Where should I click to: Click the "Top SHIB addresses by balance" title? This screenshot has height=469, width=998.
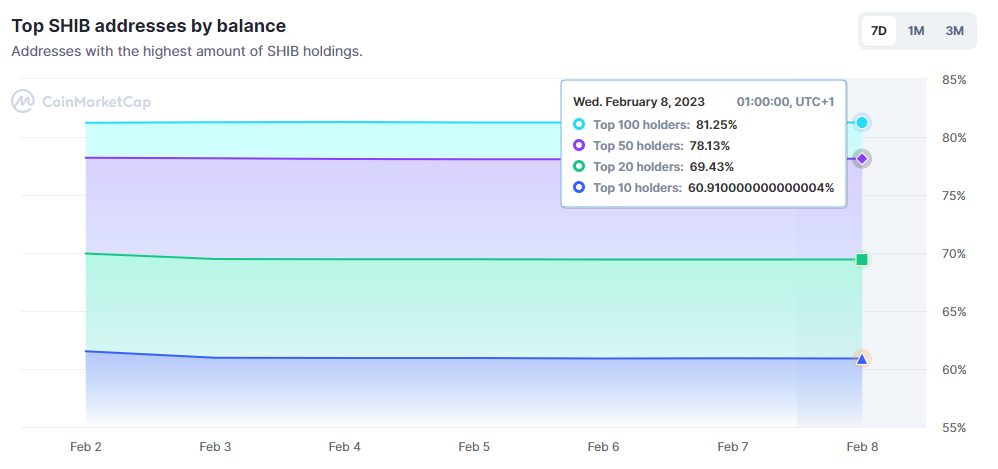tap(148, 25)
